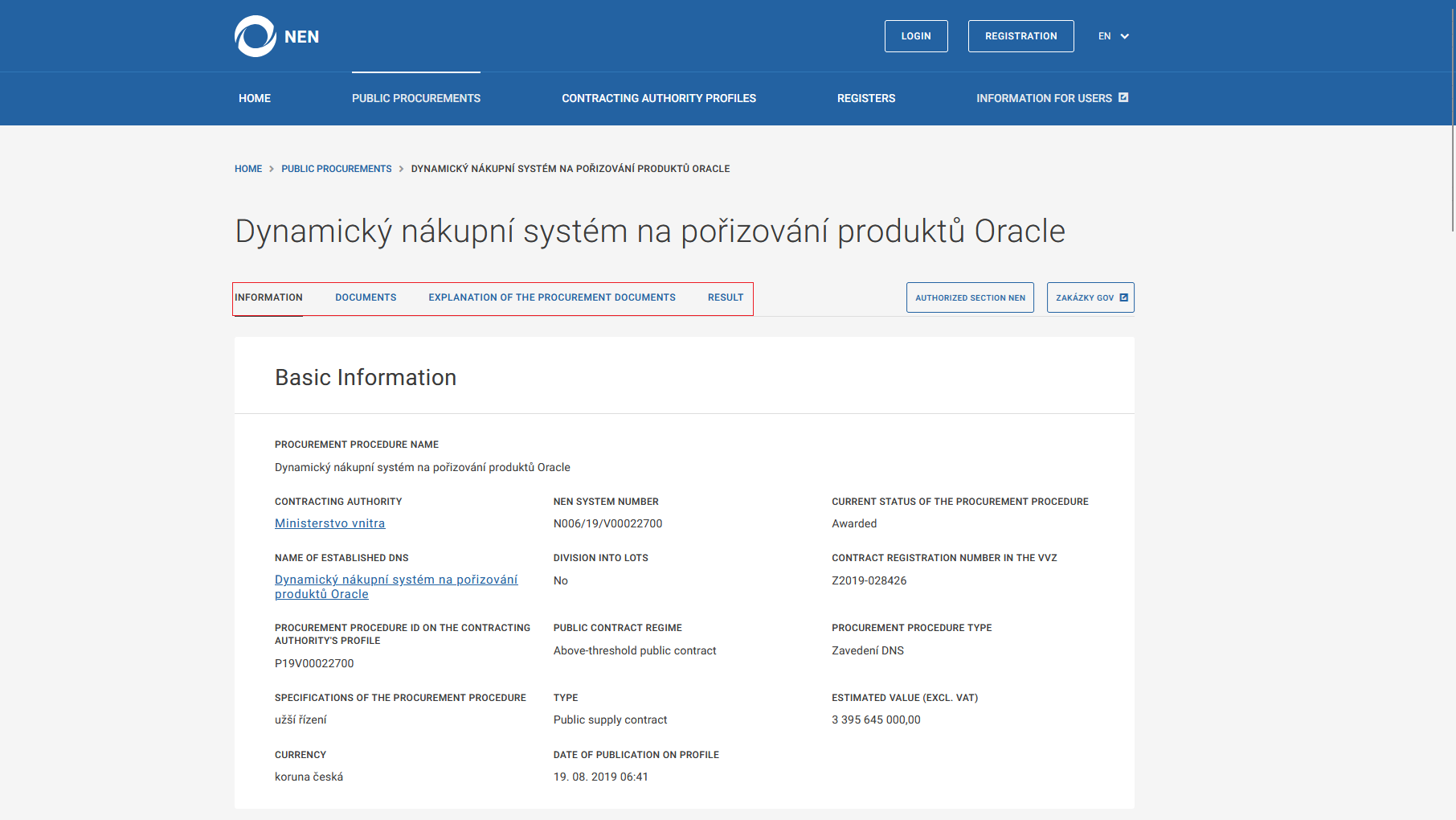This screenshot has width=1456, height=820.
Task: Select the specification value užší řízení
Action: pyautogui.click(x=301, y=720)
